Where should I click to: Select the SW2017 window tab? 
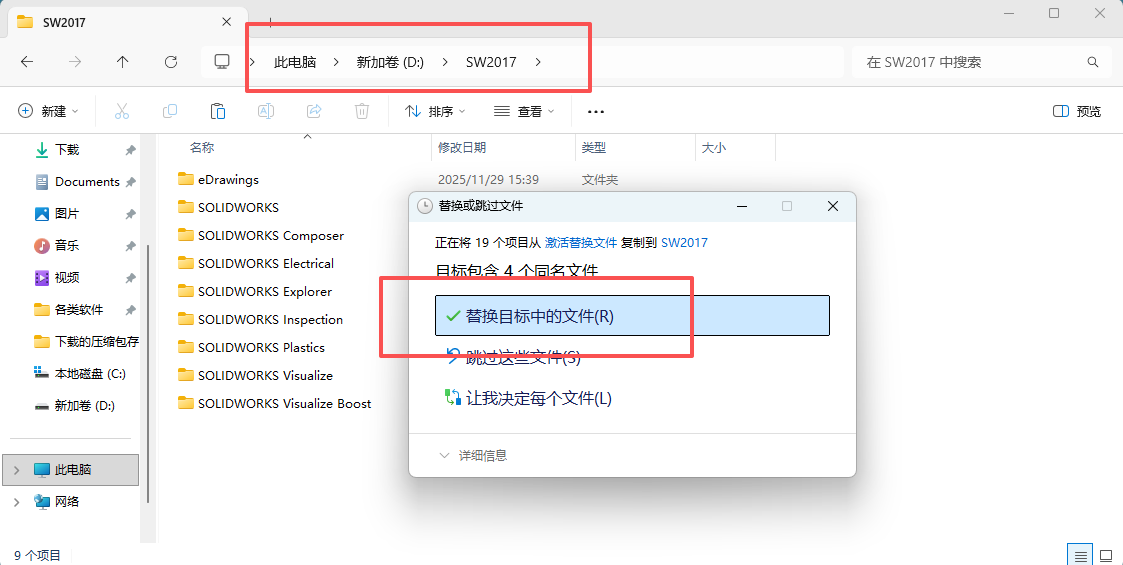click(x=127, y=22)
